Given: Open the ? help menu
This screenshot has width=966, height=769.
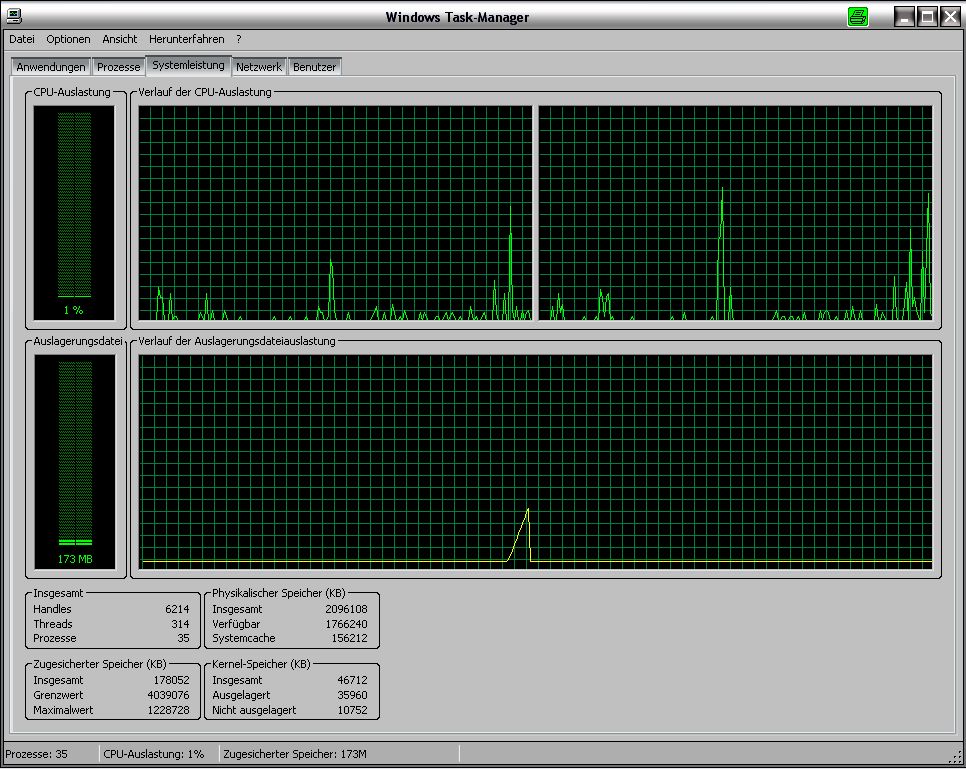Looking at the screenshot, I should tap(238, 39).
